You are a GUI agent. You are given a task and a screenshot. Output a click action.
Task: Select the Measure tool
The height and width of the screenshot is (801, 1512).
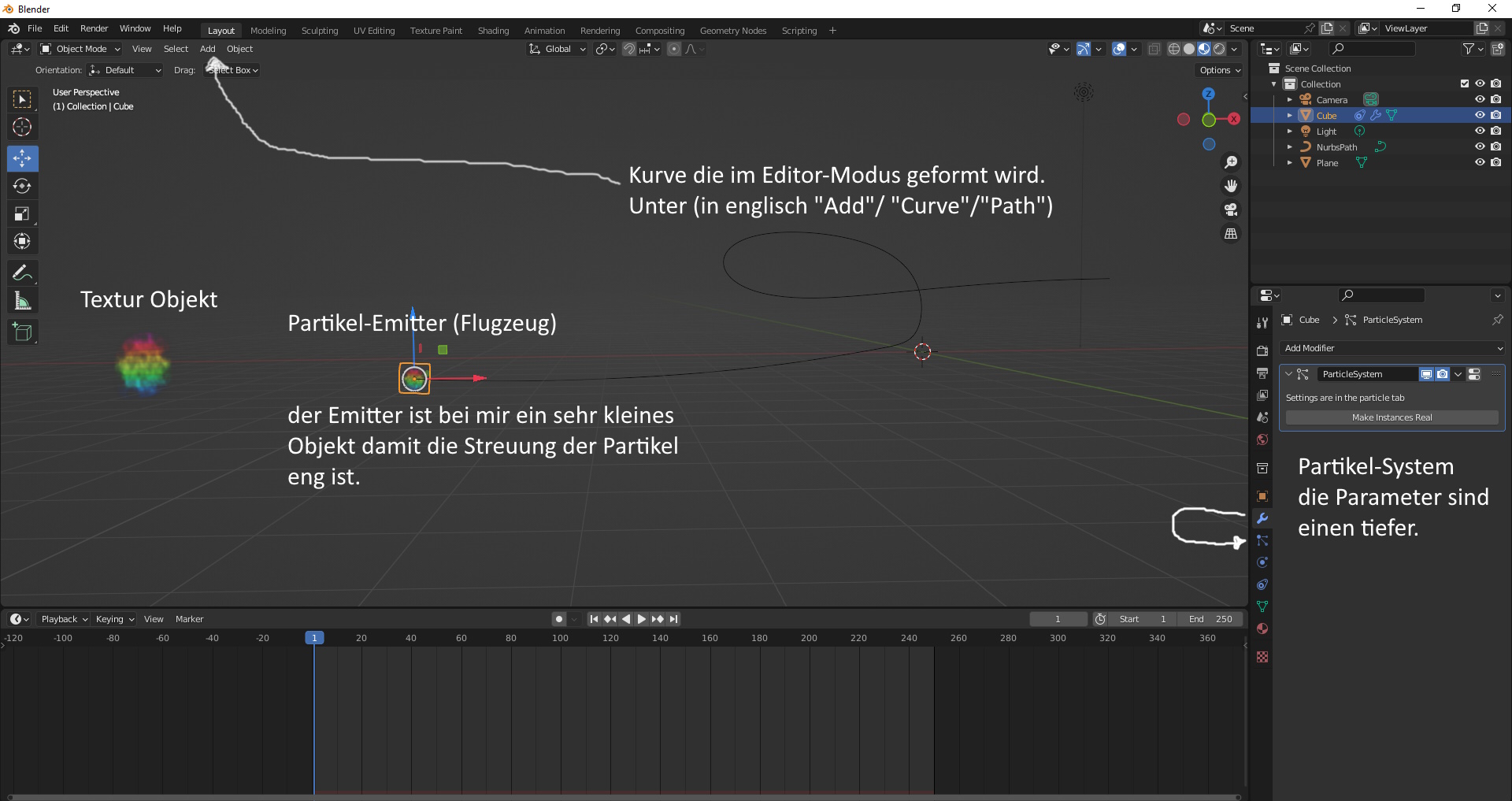[x=22, y=301]
